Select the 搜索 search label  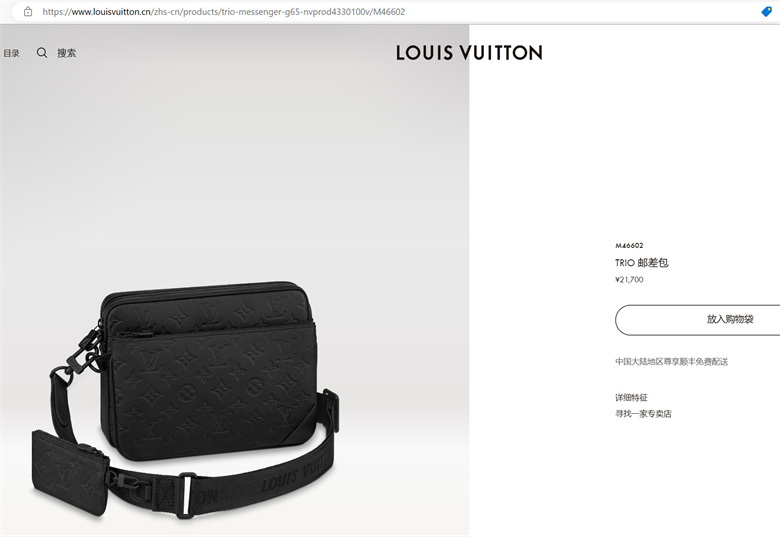click(67, 53)
